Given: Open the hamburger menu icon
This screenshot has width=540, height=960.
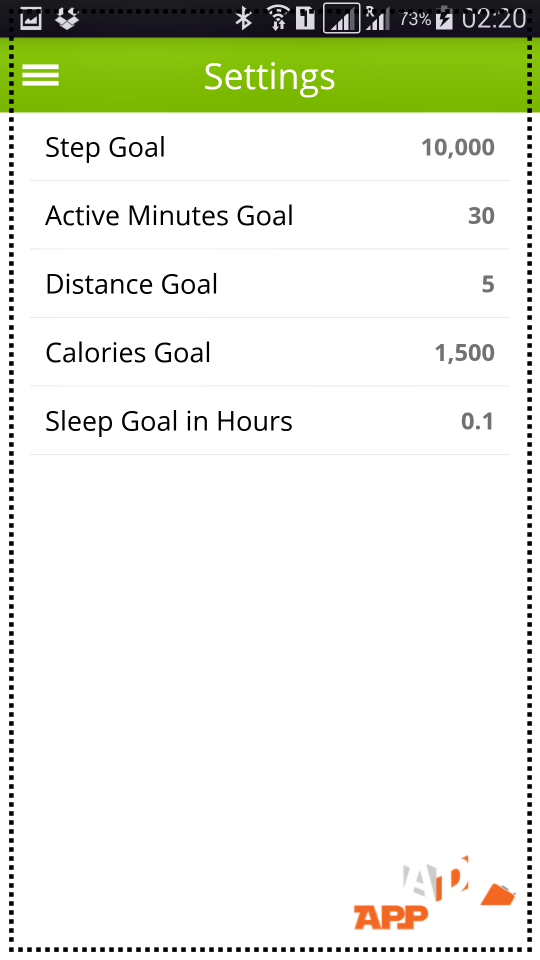Looking at the screenshot, I should (x=40, y=75).
